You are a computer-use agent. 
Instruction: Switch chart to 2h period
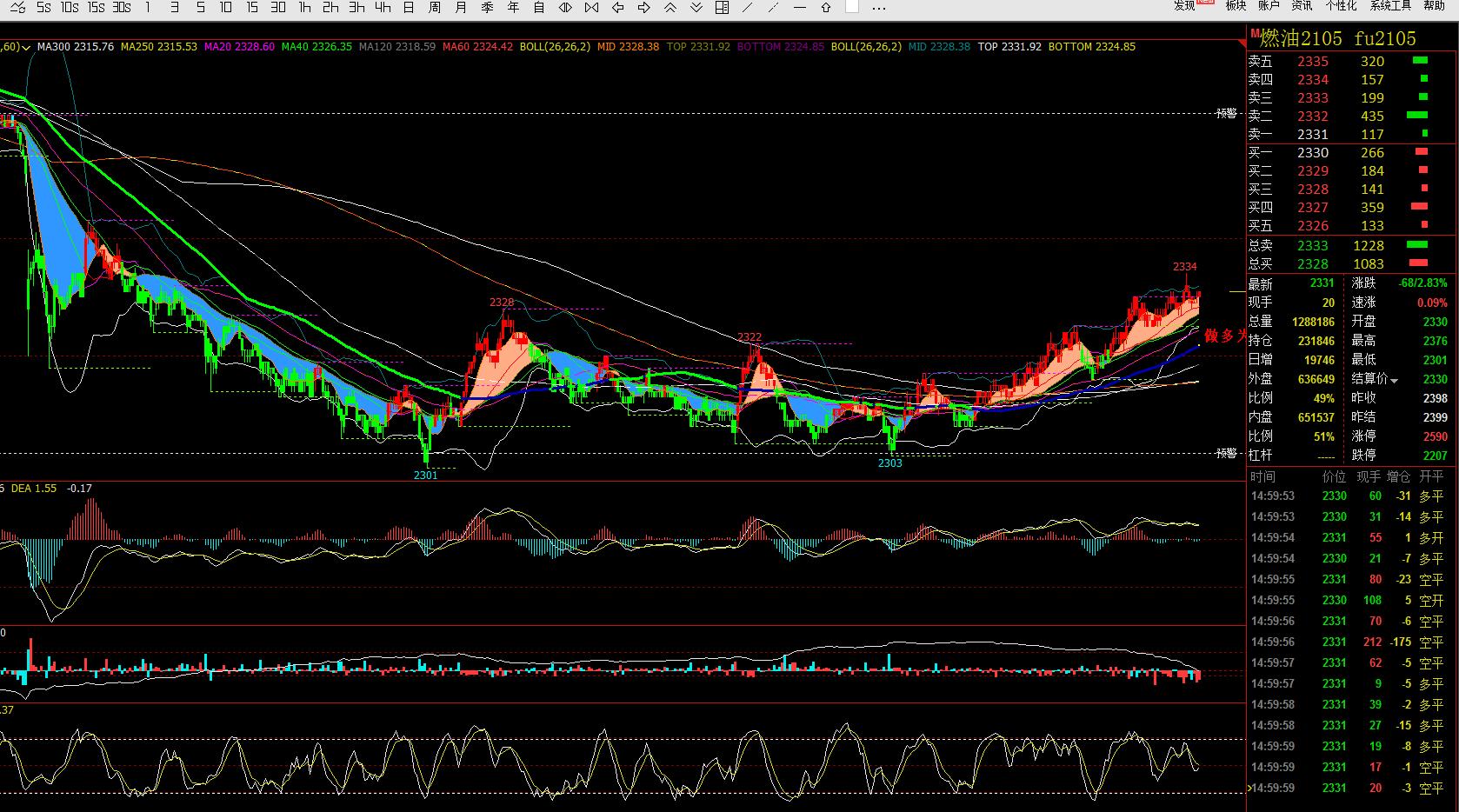pos(330,7)
